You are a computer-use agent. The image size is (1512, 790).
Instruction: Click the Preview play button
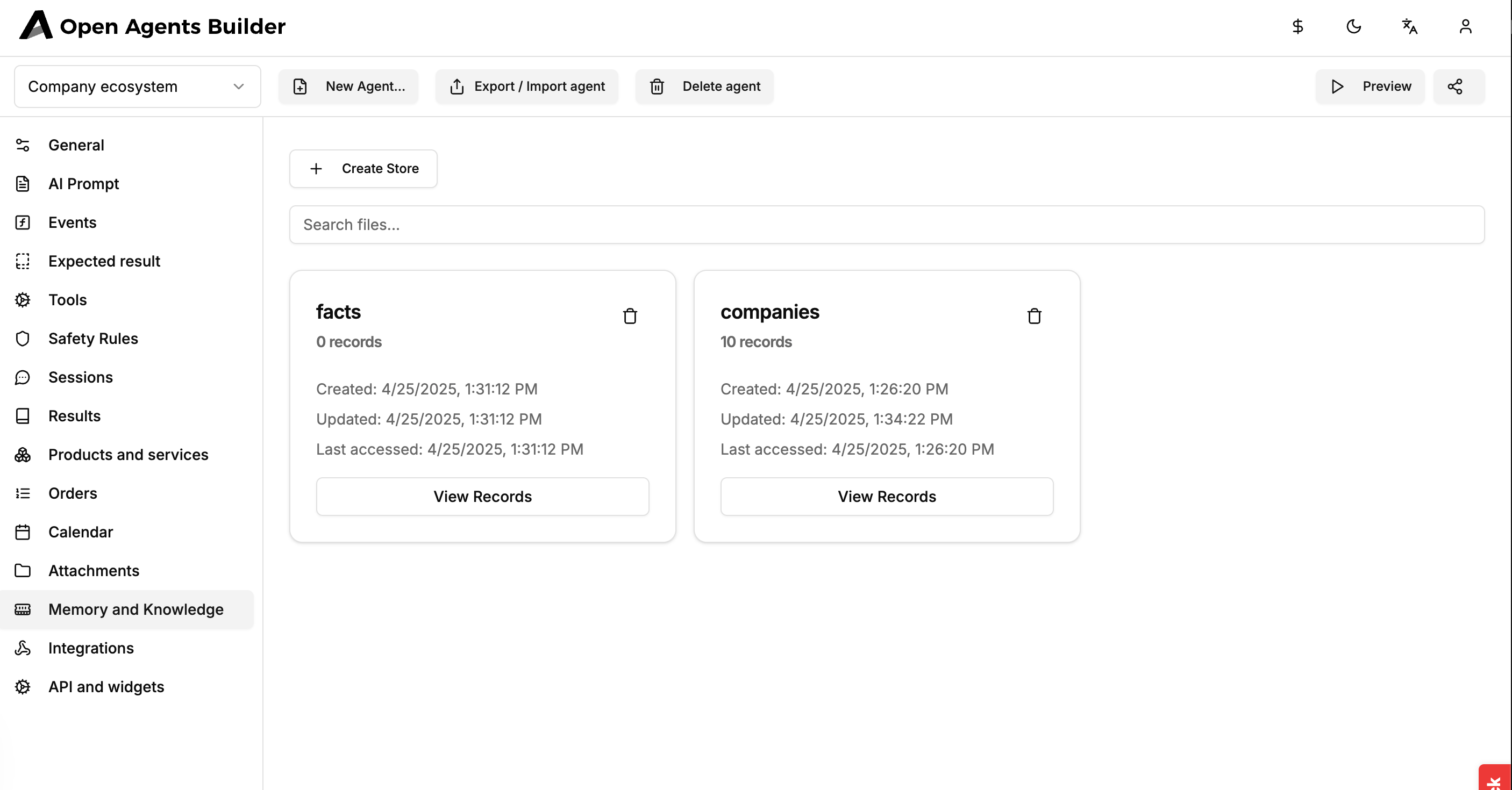click(x=1370, y=86)
